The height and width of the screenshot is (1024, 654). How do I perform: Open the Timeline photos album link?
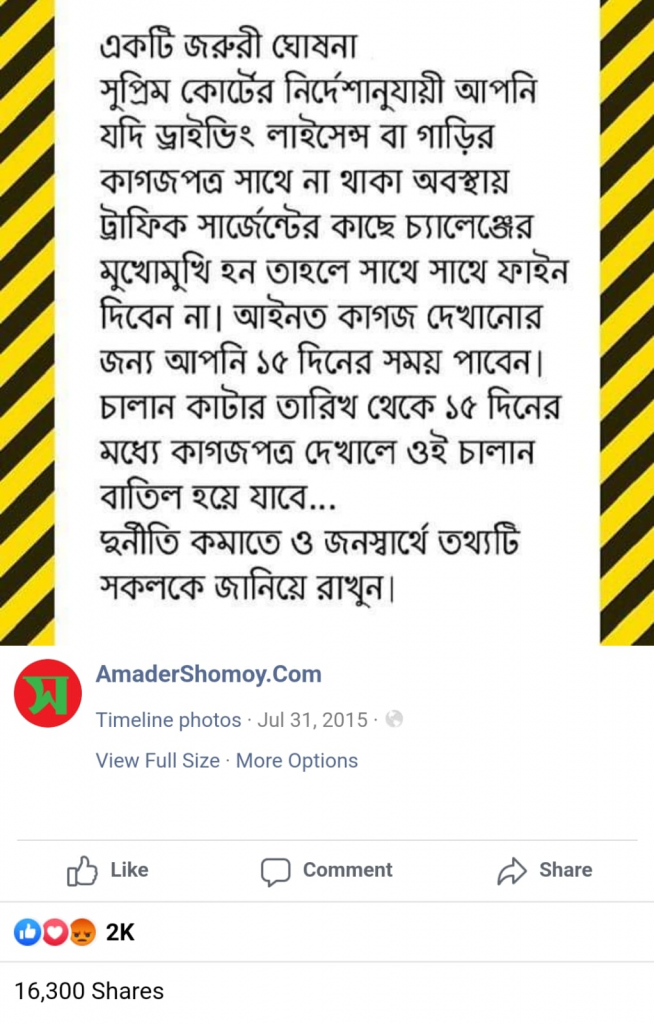coord(169,720)
